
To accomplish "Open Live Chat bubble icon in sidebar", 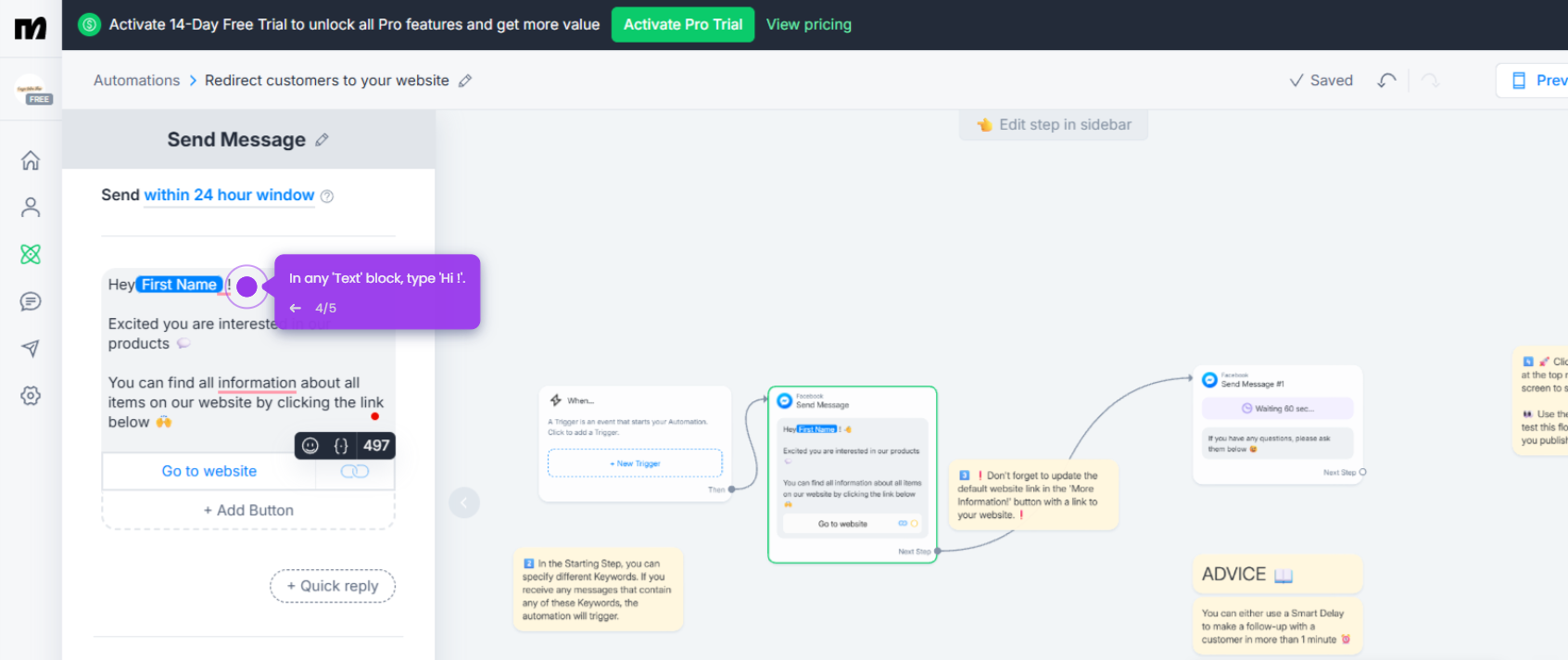I will click(x=31, y=301).
